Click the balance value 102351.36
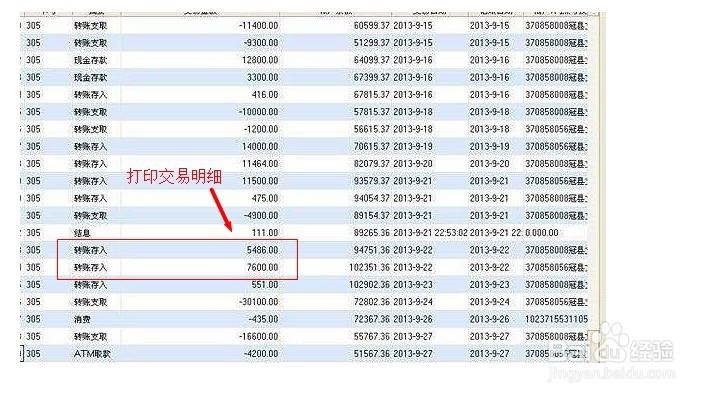This screenshot has height=398, width=714. pyautogui.click(x=369, y=268)
